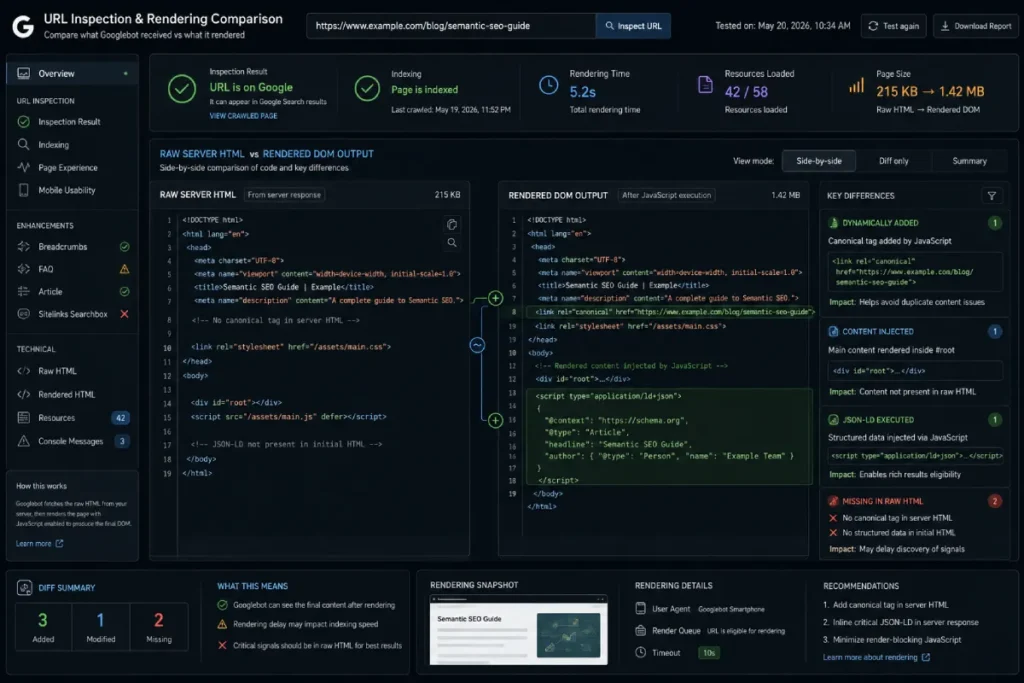The image size is (1024, 683).
Task: Click the Google G logo
Action: (x=23, y=26)
